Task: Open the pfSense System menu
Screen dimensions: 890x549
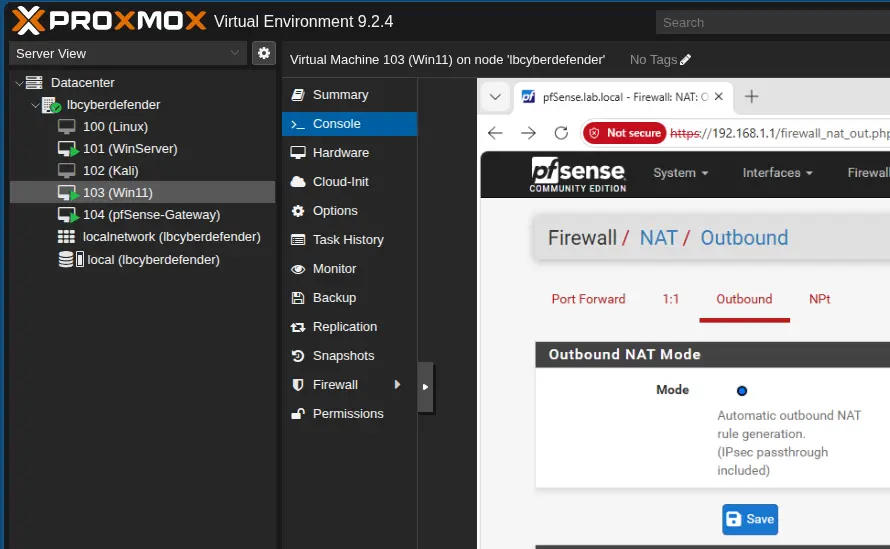Action: [x=681, y=173]
